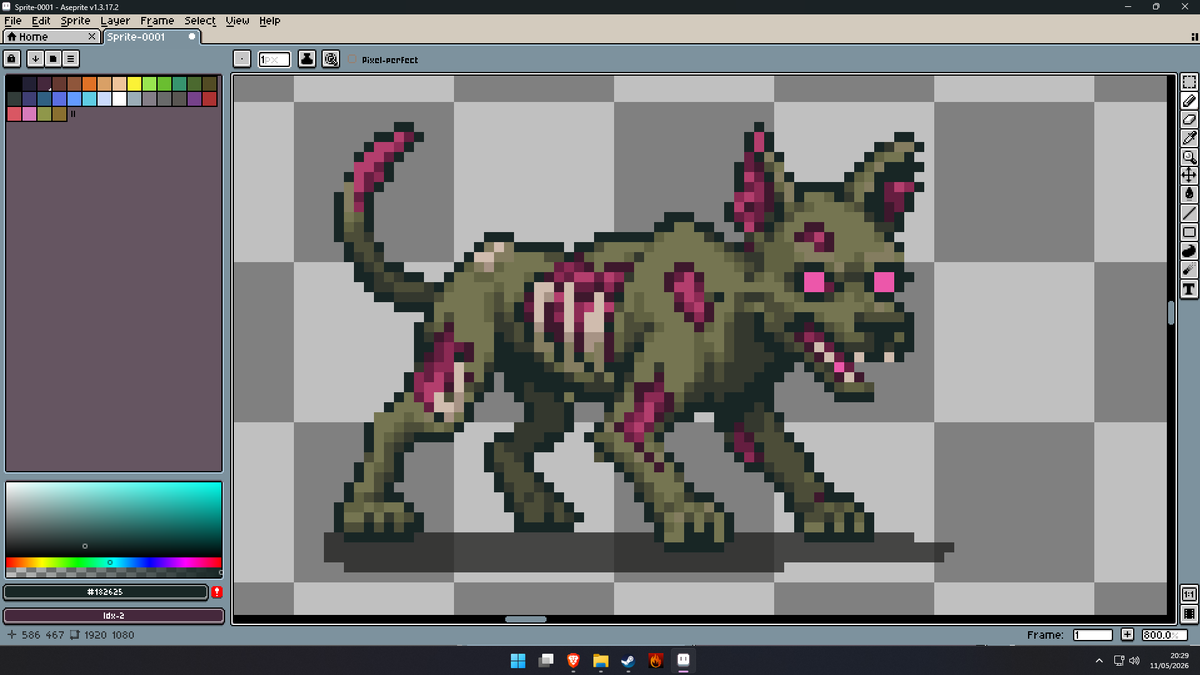Open File Explorer from the taskbar
Image resolution: width=1200 pixels, height=675 pixels.
[x=600, y=660]
